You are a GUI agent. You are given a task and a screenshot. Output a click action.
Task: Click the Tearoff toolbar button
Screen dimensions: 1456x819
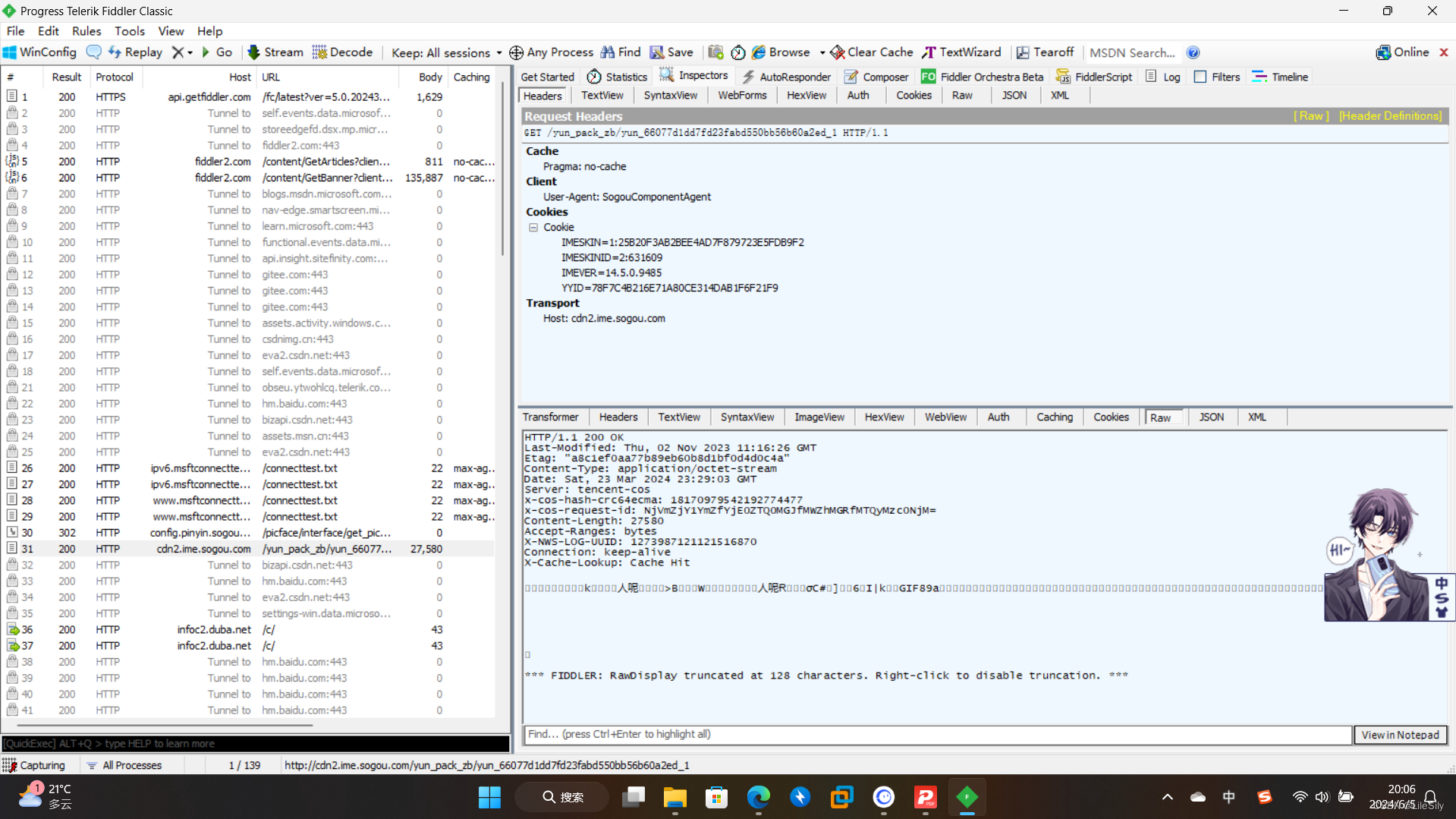click(1045, 52)
